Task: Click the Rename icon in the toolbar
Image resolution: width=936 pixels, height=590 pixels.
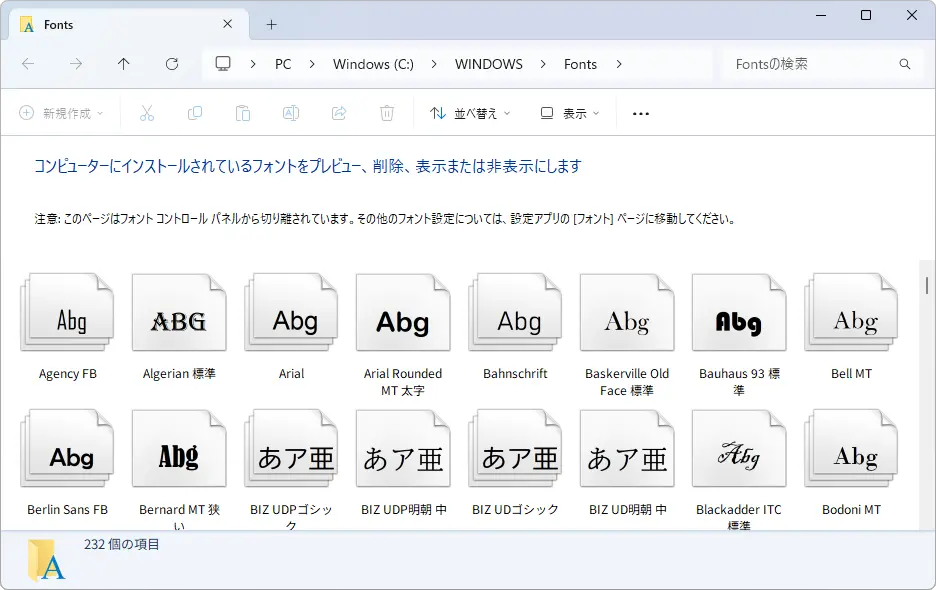Action: [x=291, y=112]
